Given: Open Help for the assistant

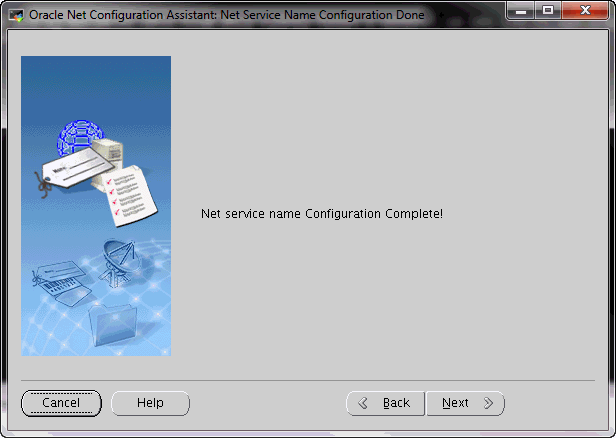Looking at the screenshot, I should coord(150,403).
